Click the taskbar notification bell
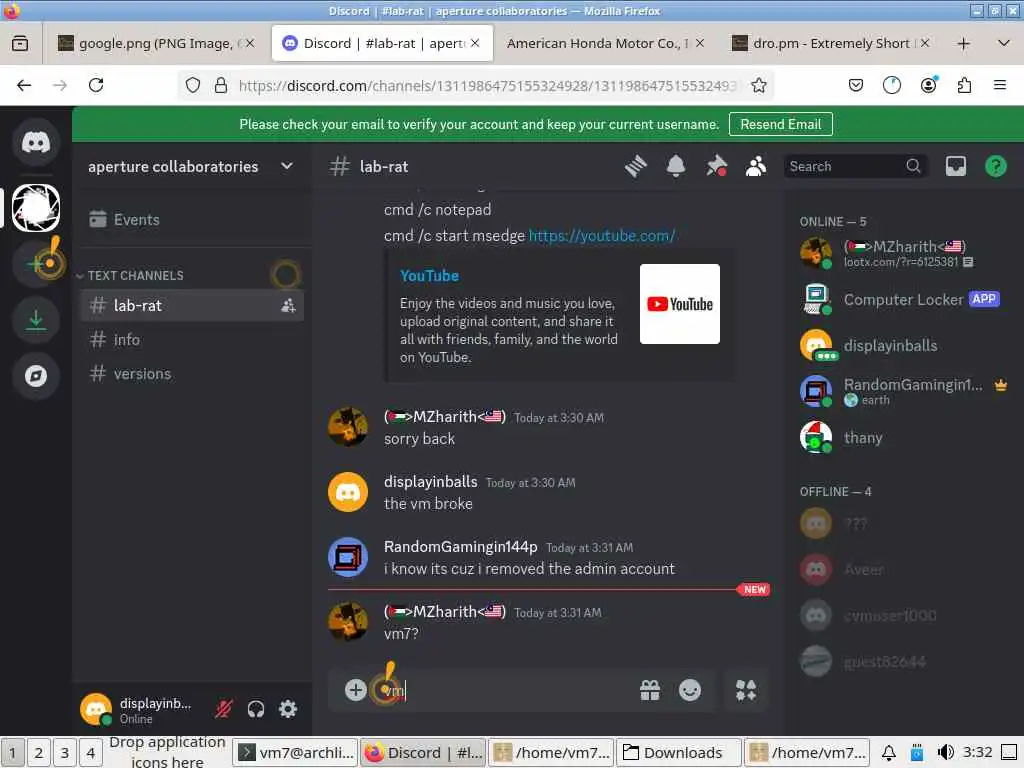The width and height of the screenshot is (1024, 768). click(889, 753)
